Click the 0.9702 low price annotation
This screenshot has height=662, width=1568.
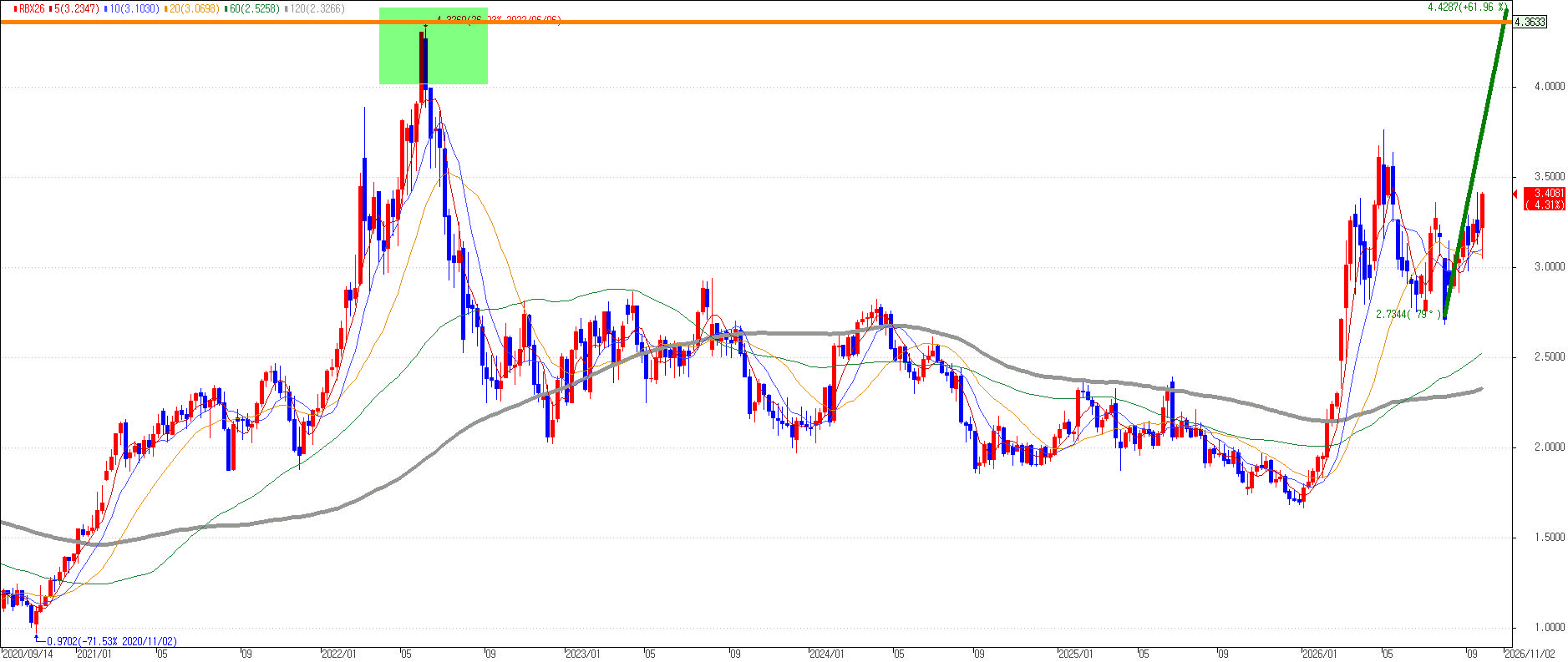click(x=111, y=641)
